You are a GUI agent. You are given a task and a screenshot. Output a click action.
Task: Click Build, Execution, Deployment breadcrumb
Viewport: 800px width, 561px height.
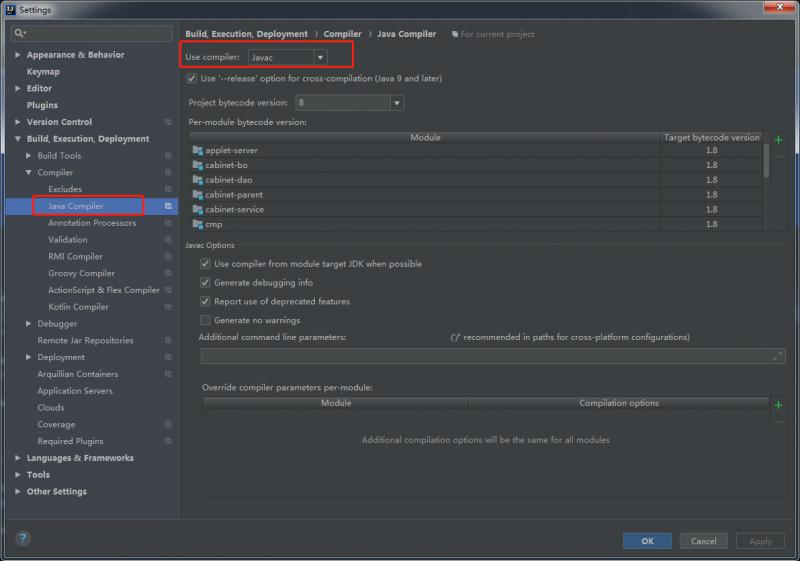(x=246, y=34)
